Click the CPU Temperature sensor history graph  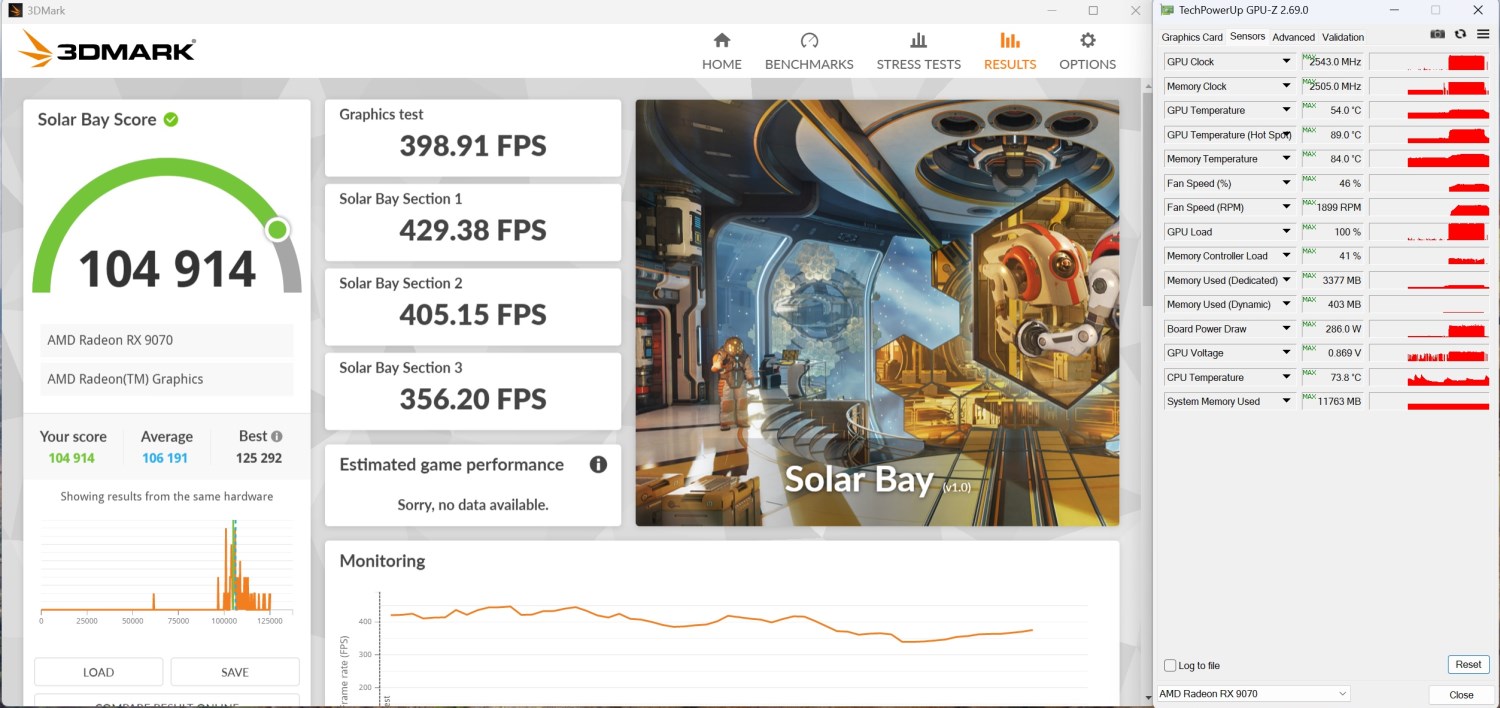click(1430, 377)
